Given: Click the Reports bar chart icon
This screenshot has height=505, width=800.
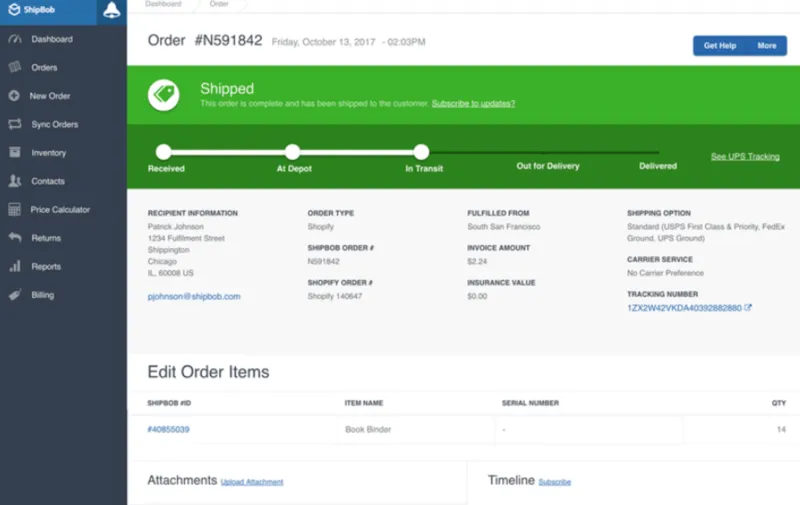Looking at the screenshot, I should click(x=14, y=267).
